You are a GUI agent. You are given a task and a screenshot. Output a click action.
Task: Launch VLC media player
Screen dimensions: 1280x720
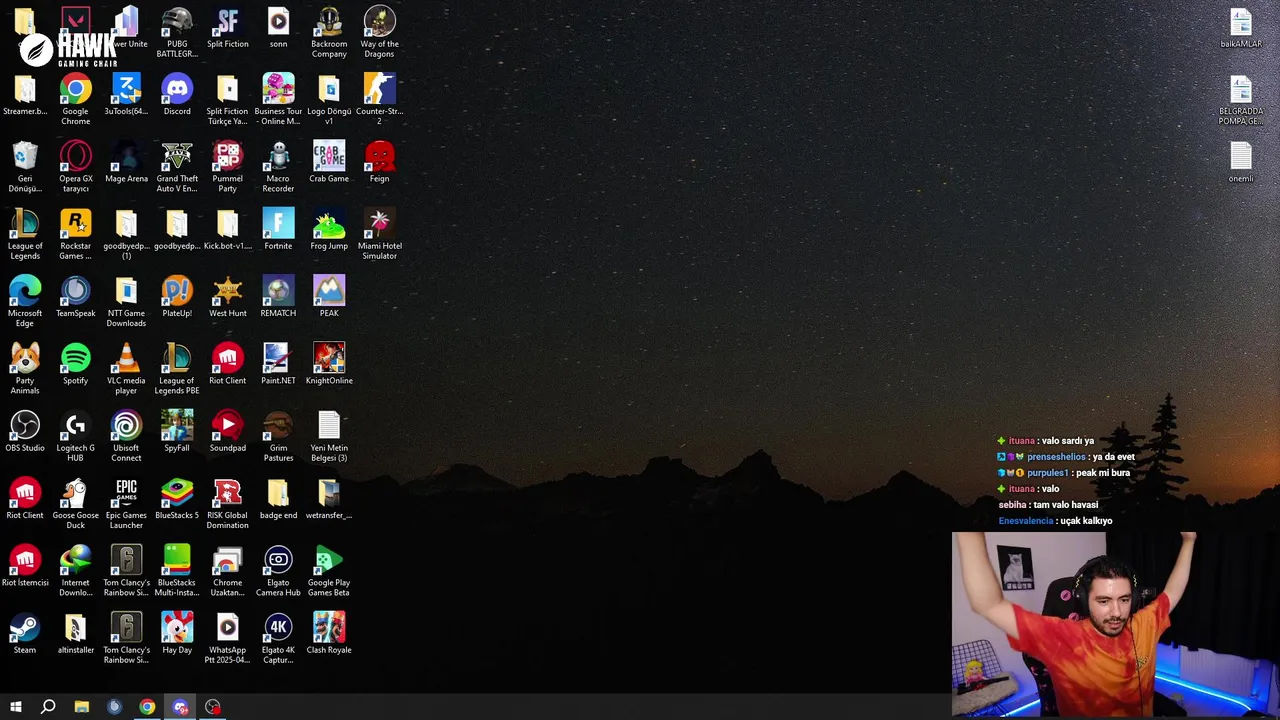pyautogui.click(x=126, y=359)
